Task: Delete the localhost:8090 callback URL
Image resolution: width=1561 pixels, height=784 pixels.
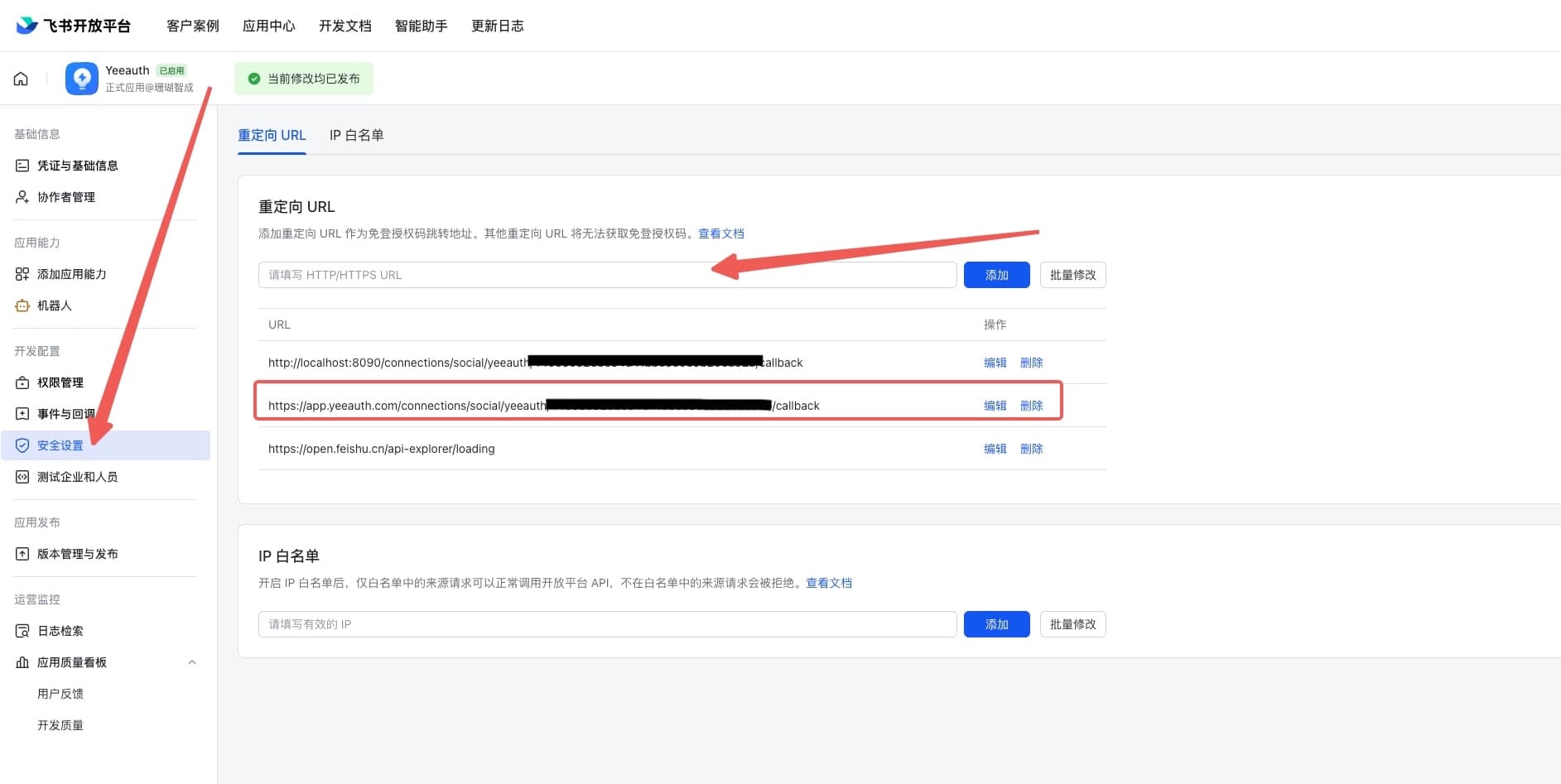Action: coord(1032,363)
